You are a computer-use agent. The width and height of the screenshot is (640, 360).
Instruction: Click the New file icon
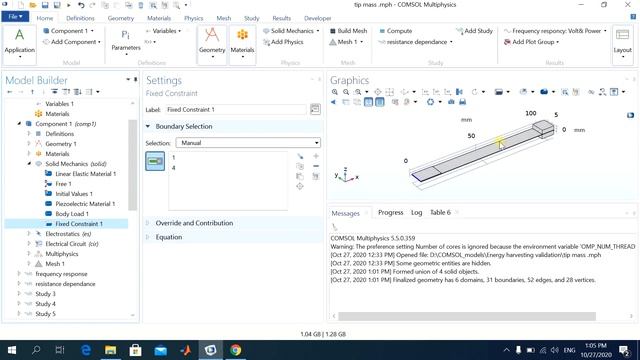(x=20, y=5)
